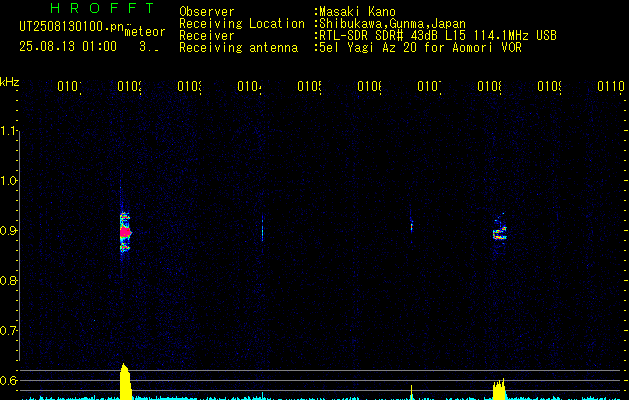Click the 0.7 kHz frequency label

click(x=9, y=331)
